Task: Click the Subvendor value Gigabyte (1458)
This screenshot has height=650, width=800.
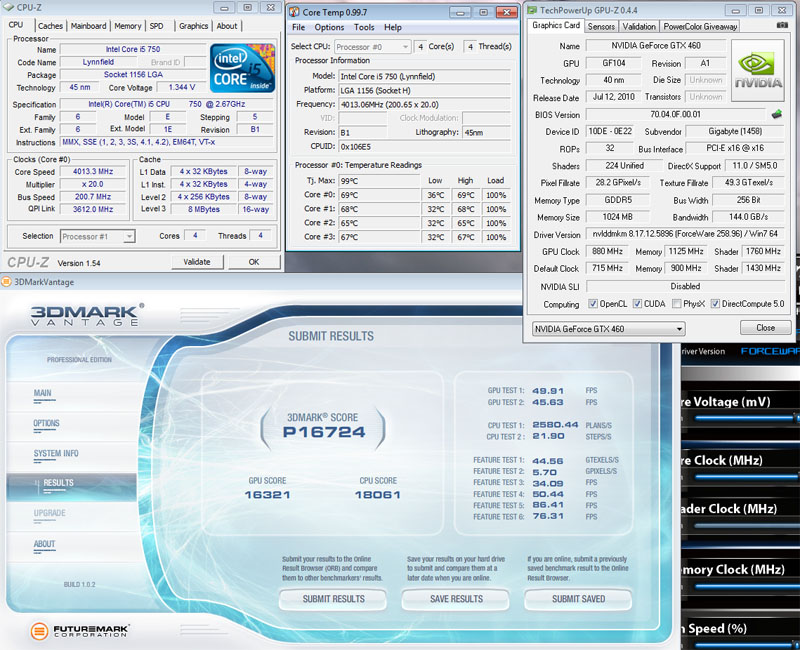Action: [735, 131]
